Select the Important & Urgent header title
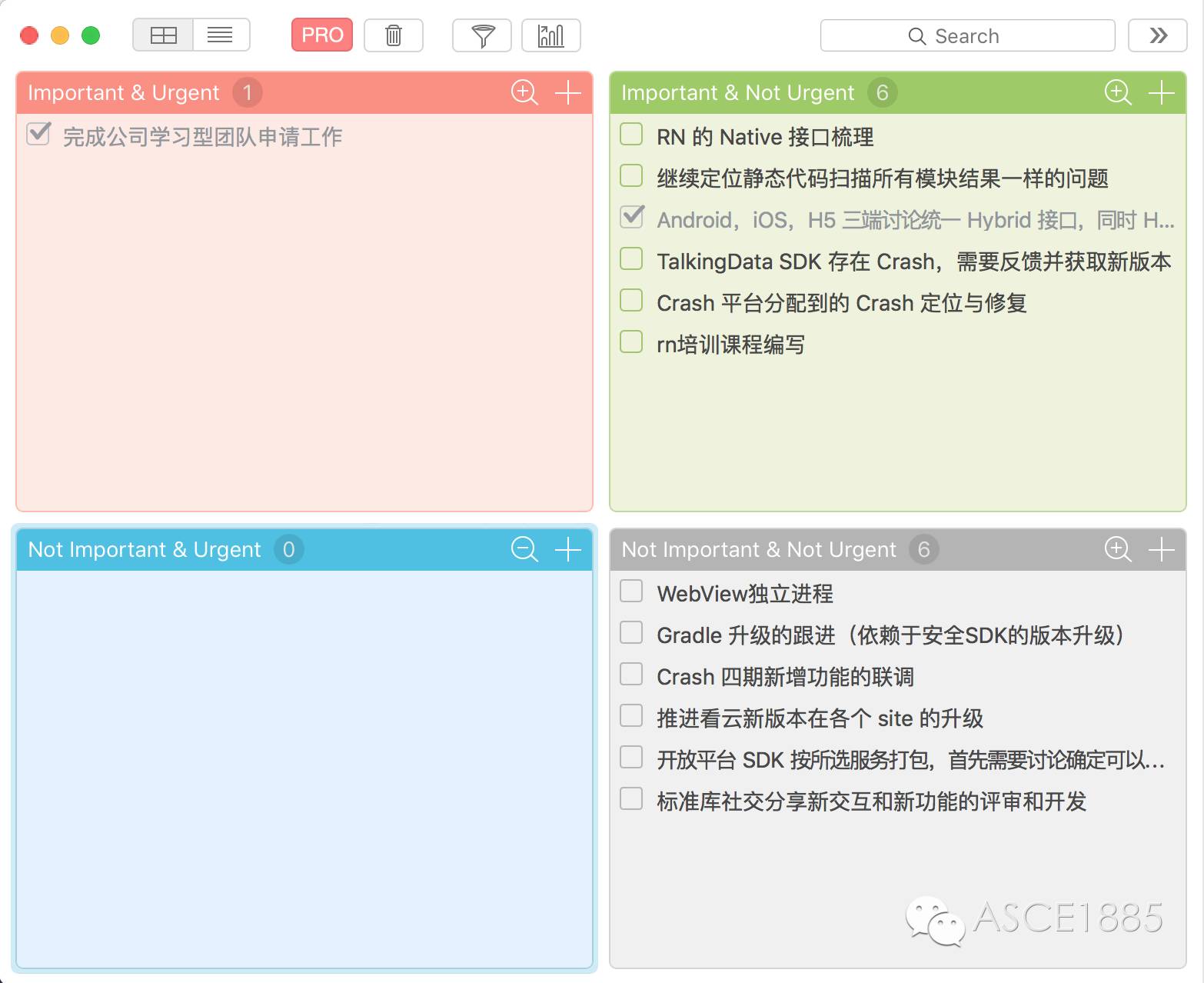 click(x=124, y=93)
